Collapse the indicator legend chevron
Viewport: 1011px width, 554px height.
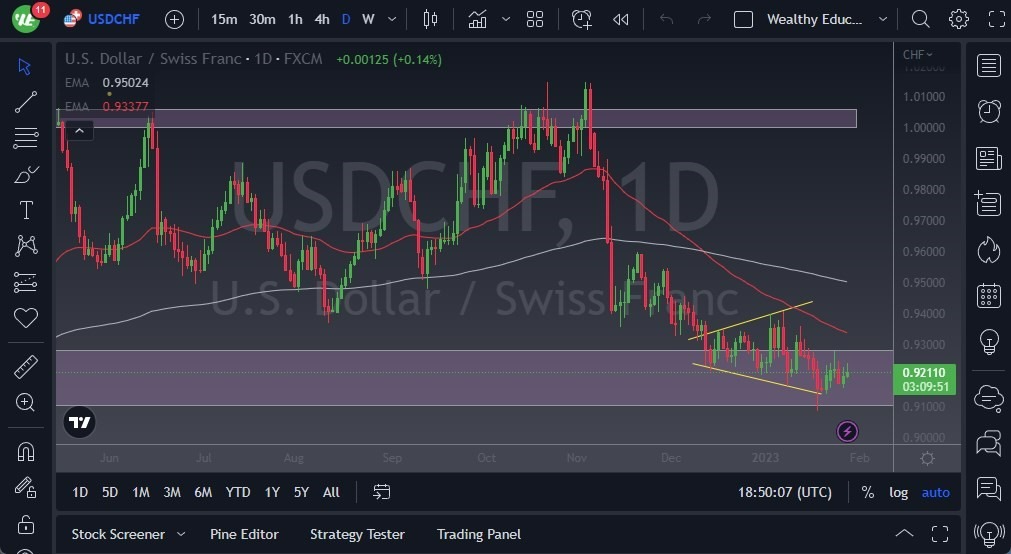click(x=79, y=131)
